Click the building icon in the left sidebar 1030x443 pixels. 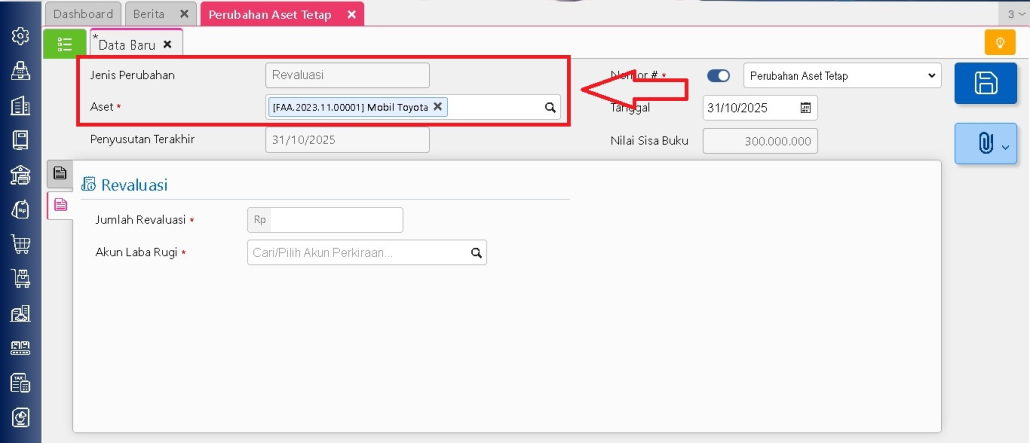tap(20, 105)
